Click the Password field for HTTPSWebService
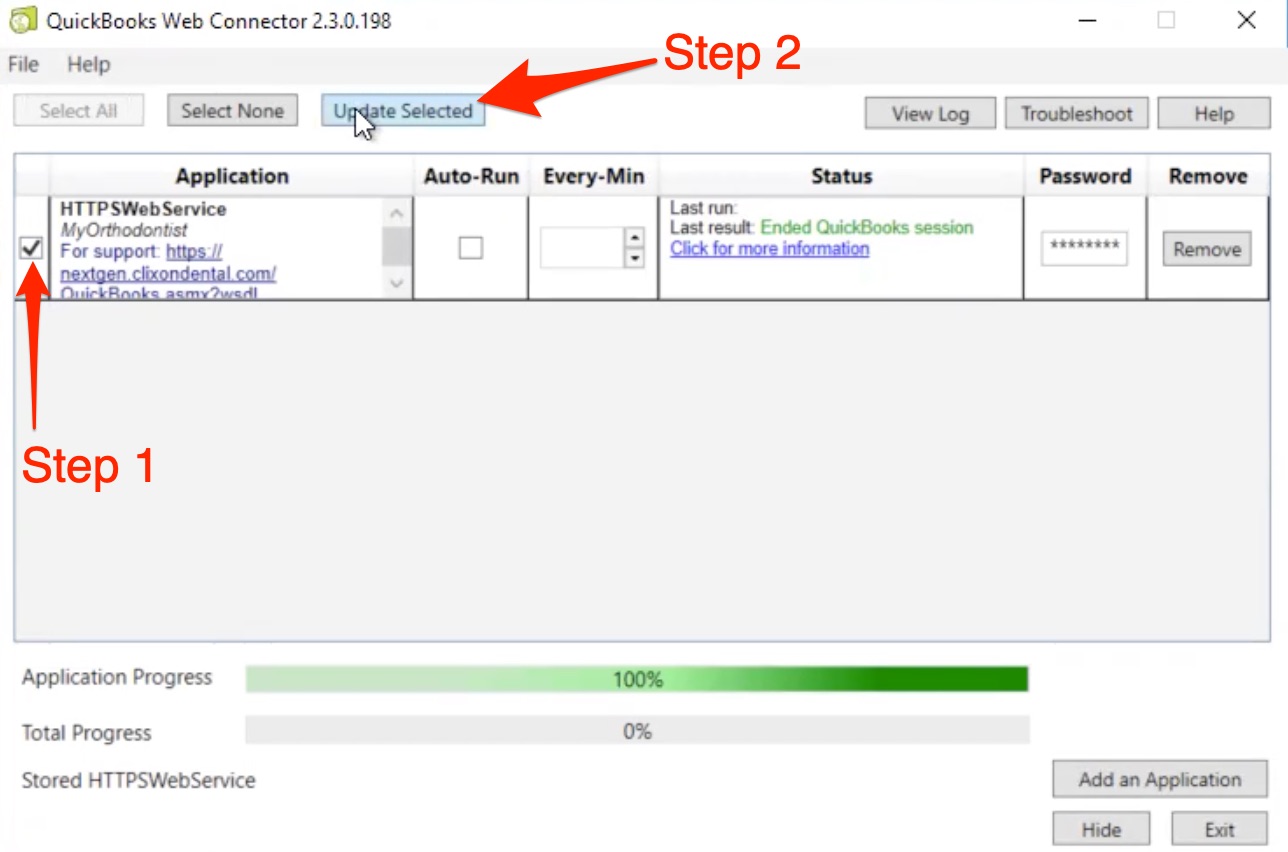 [x=1084, y=249]
